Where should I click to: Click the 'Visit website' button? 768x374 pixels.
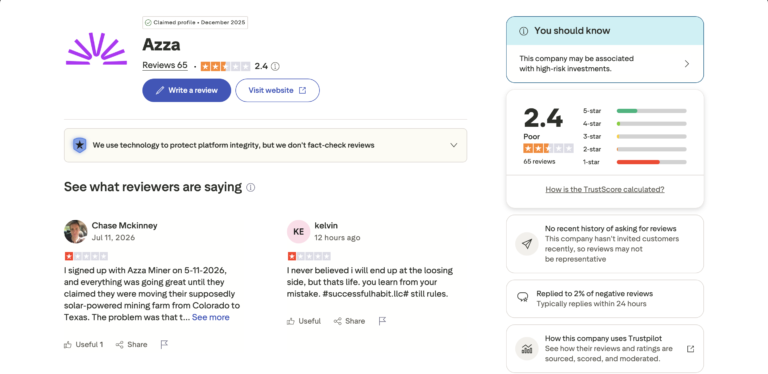click(x=277, y=90)
